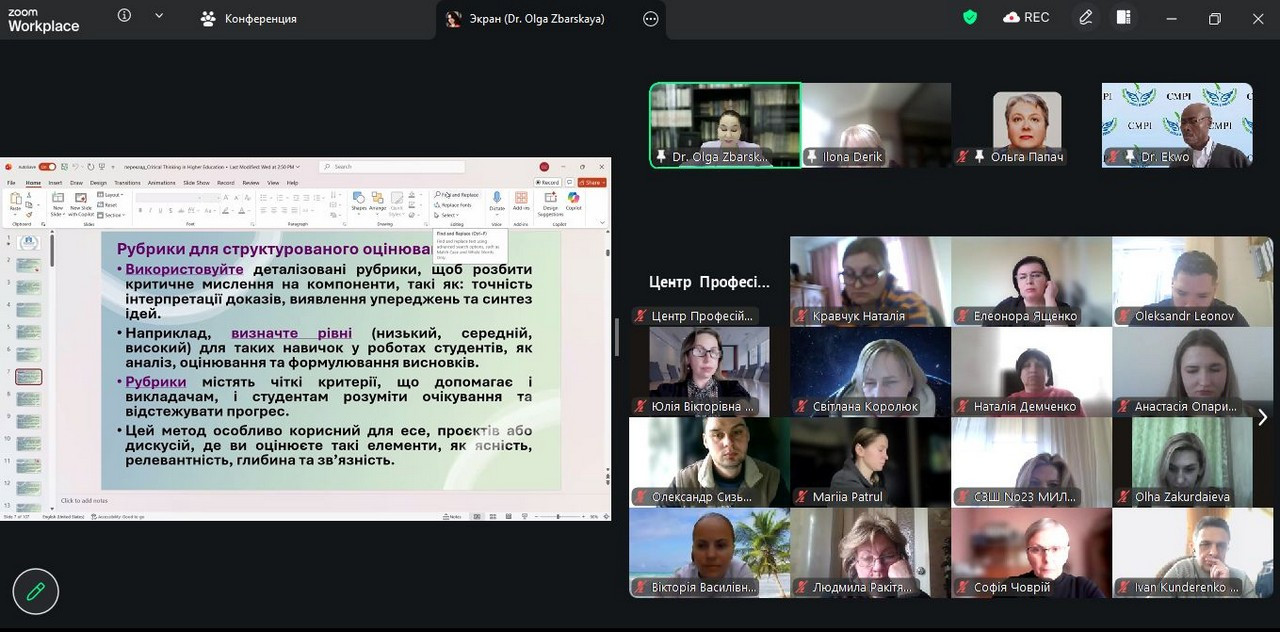The height and width of the screenshot is (632, 1280).
Task: Expand the chevron next to meeting info
Action: (159, 16)
